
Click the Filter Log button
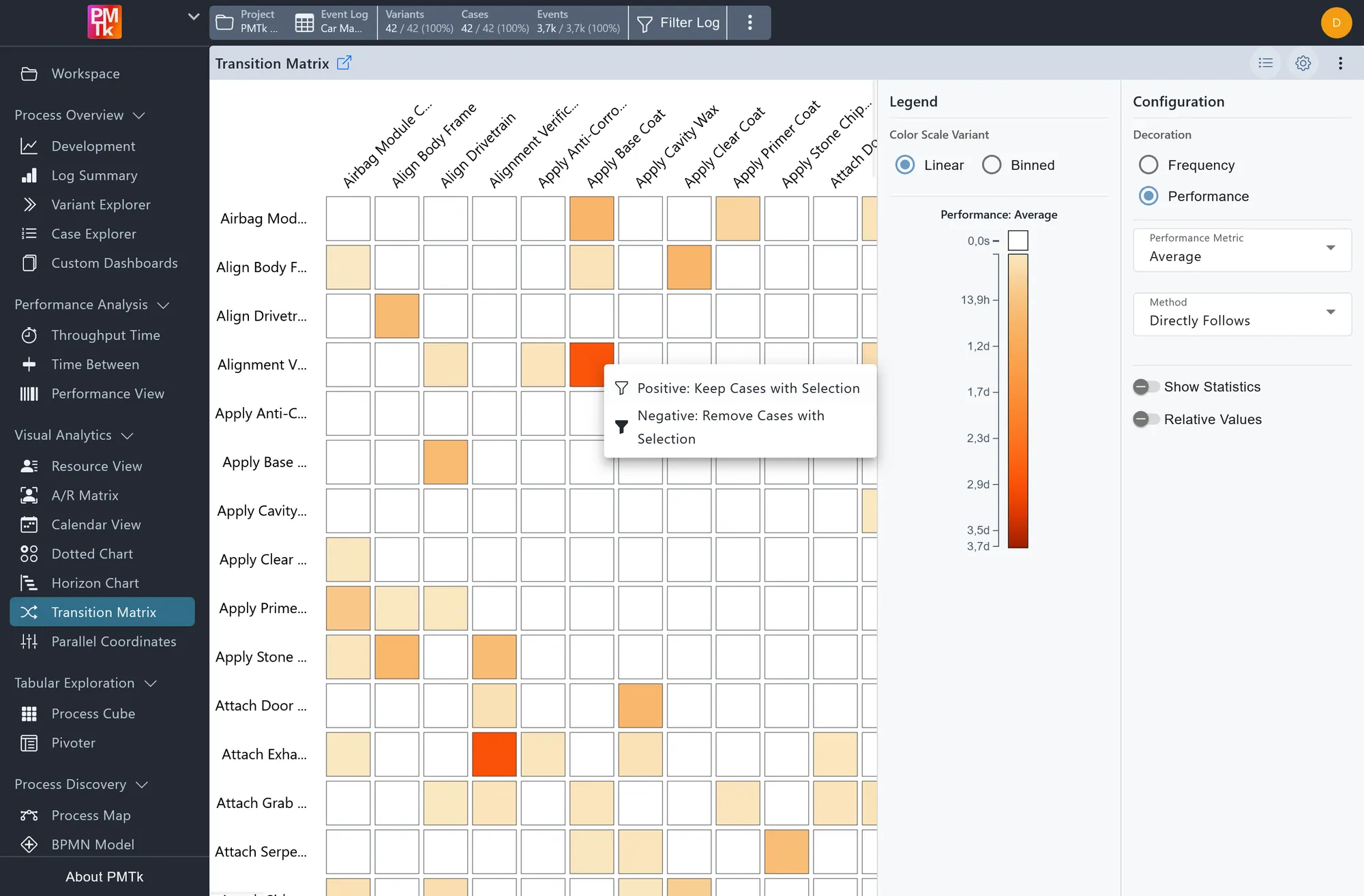[x=678, y=23]
